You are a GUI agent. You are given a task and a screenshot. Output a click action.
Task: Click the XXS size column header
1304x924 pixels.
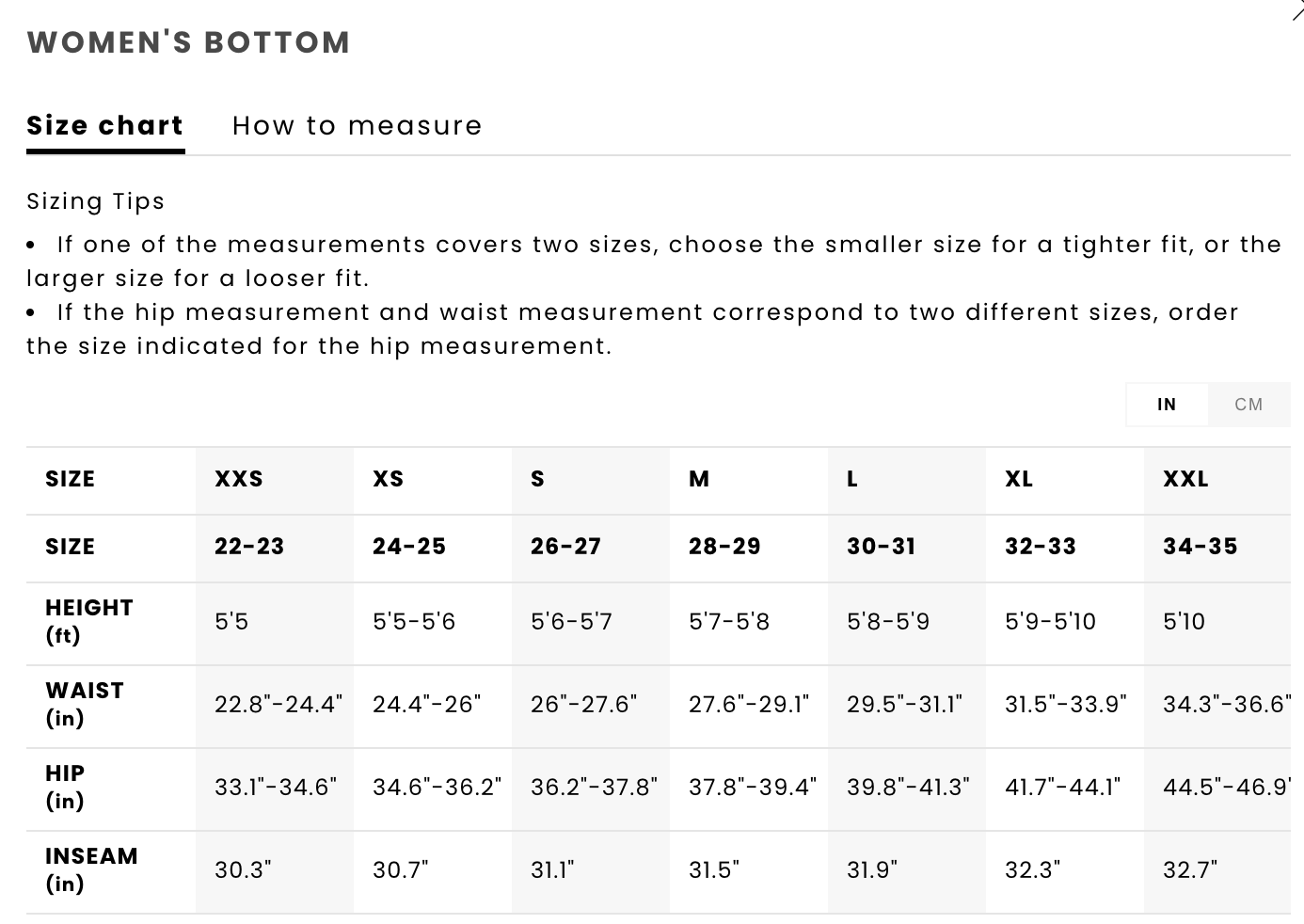coord(239,479)
